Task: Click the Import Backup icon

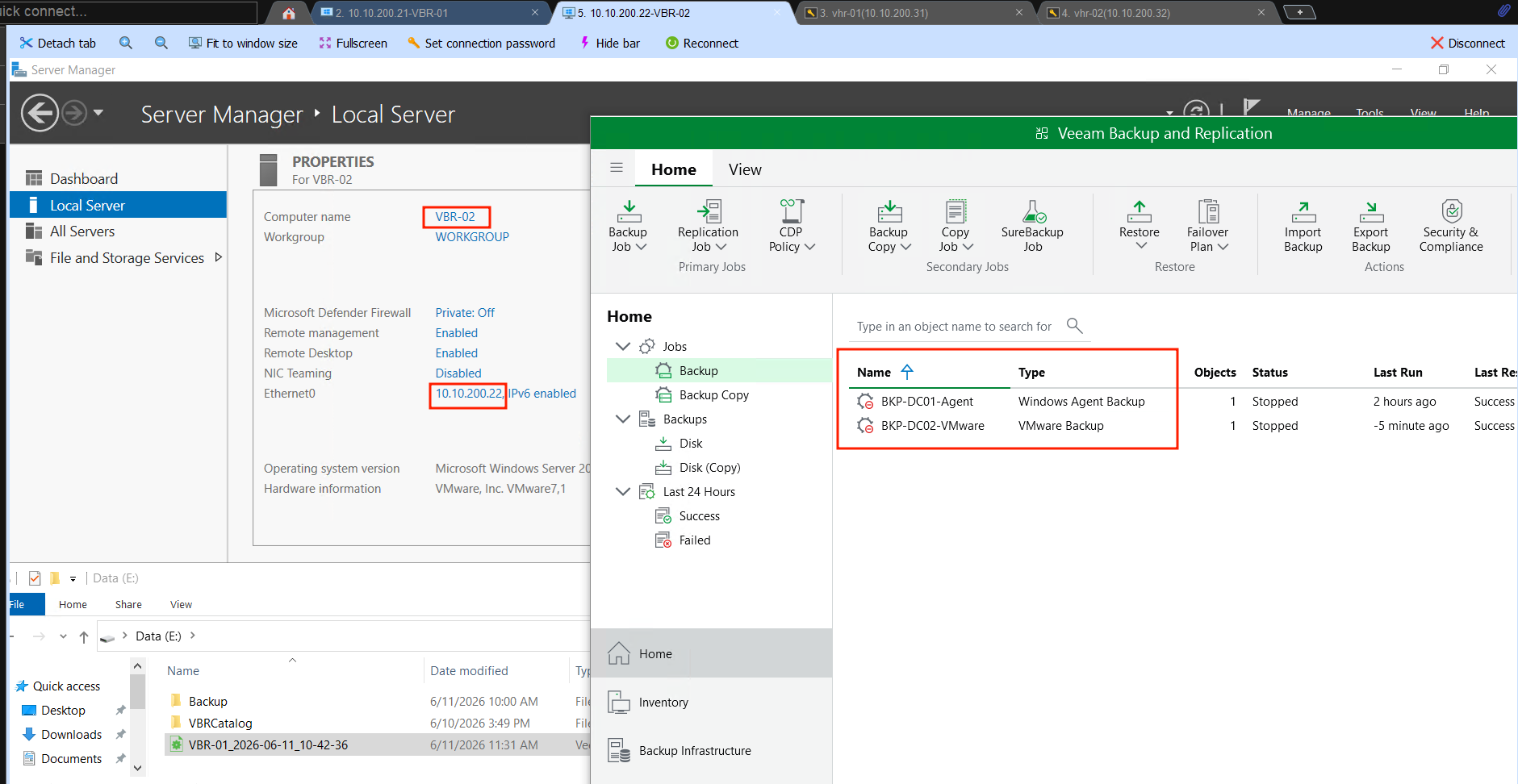Action: pyautogui.click(x=1303, y=211)
